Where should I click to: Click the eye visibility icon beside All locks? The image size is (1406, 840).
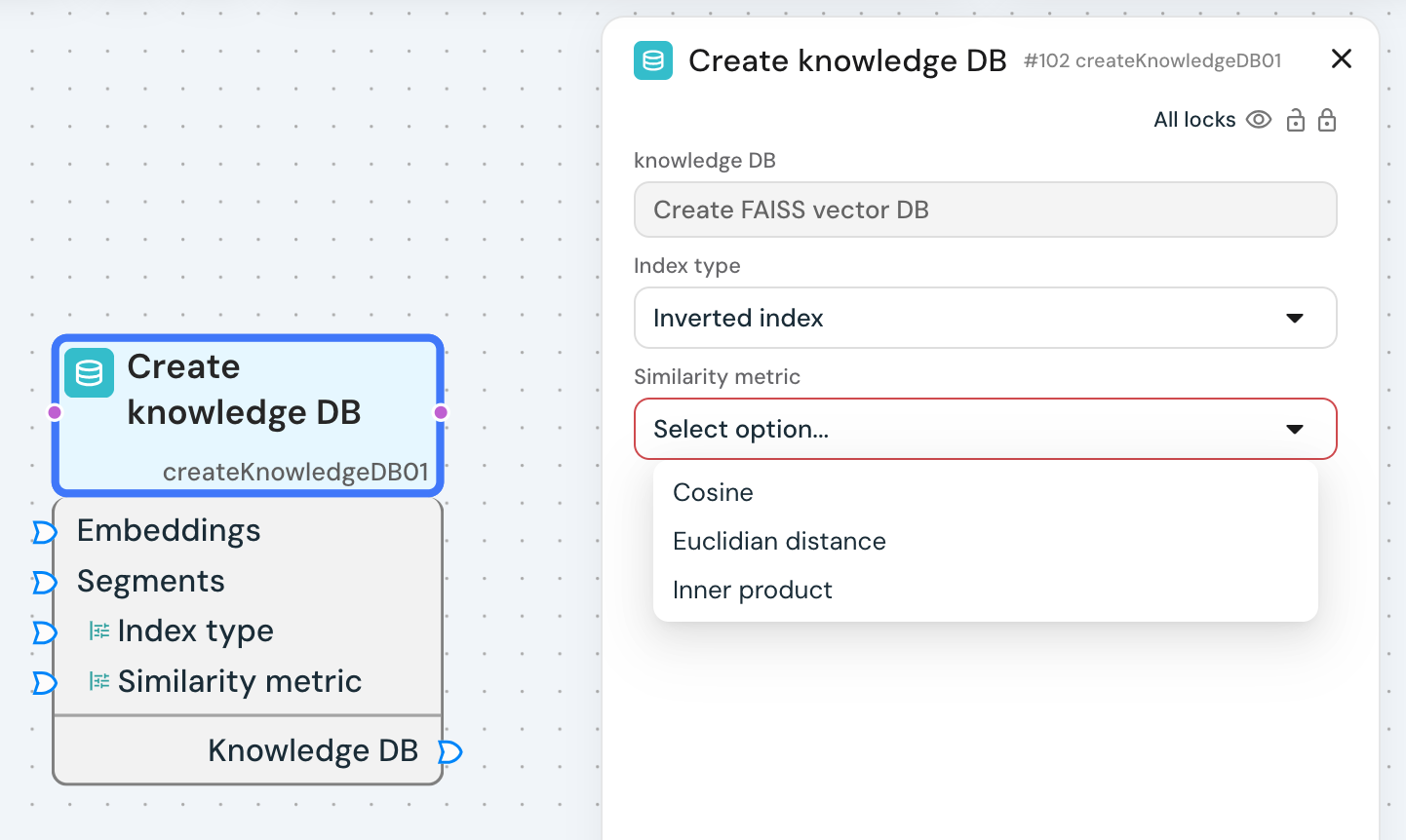point(1259,120)
